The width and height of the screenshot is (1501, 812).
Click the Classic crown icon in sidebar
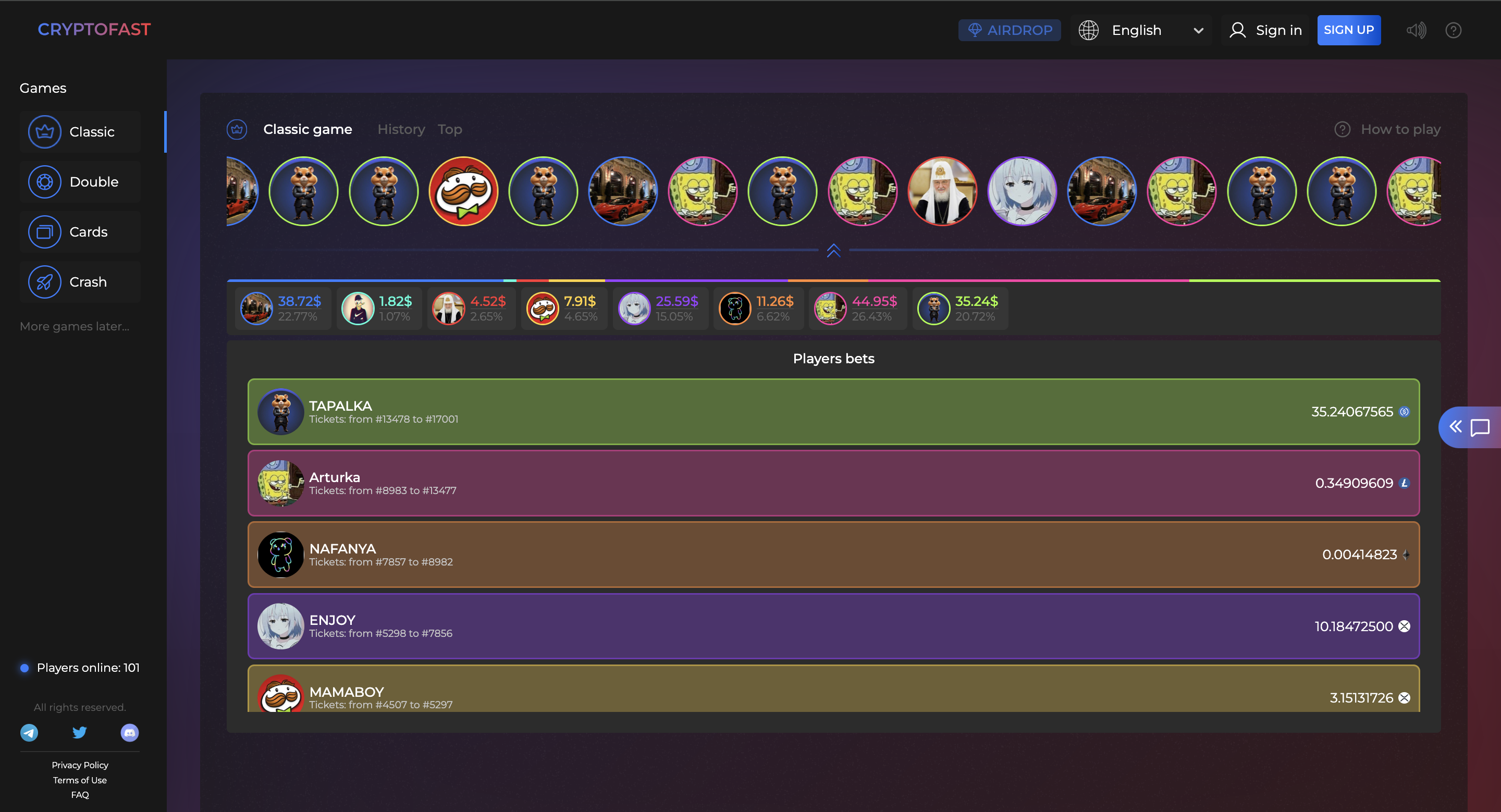coord(44,132)
